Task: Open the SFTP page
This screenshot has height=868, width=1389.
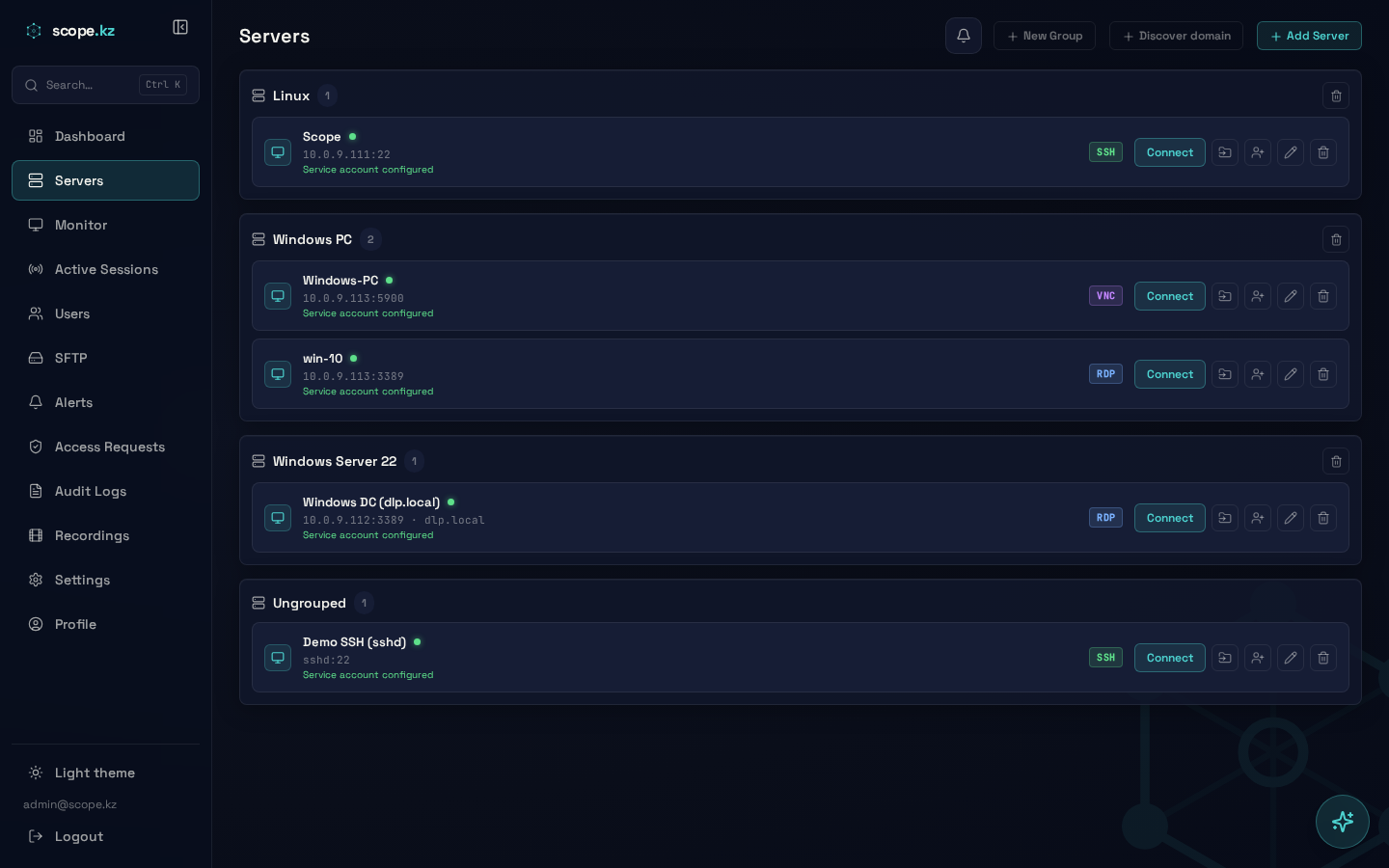Action: (105, 358)
